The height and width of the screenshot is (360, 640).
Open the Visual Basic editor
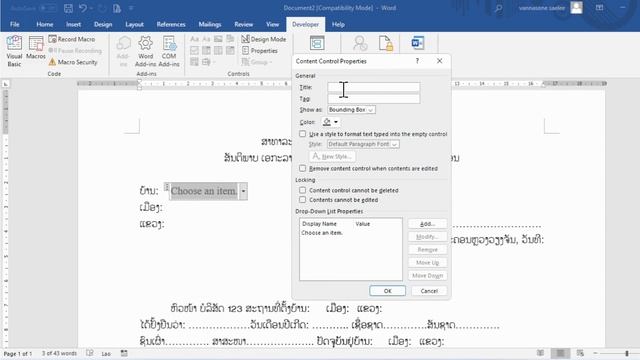coord(14,51)
